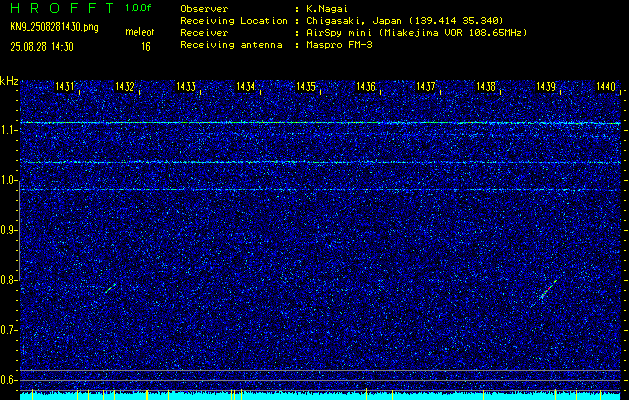Click the file name KN9_2508281430.png
Image resolution: width=629 pixels, height=400 pixels.
click(x=54, y=27)
